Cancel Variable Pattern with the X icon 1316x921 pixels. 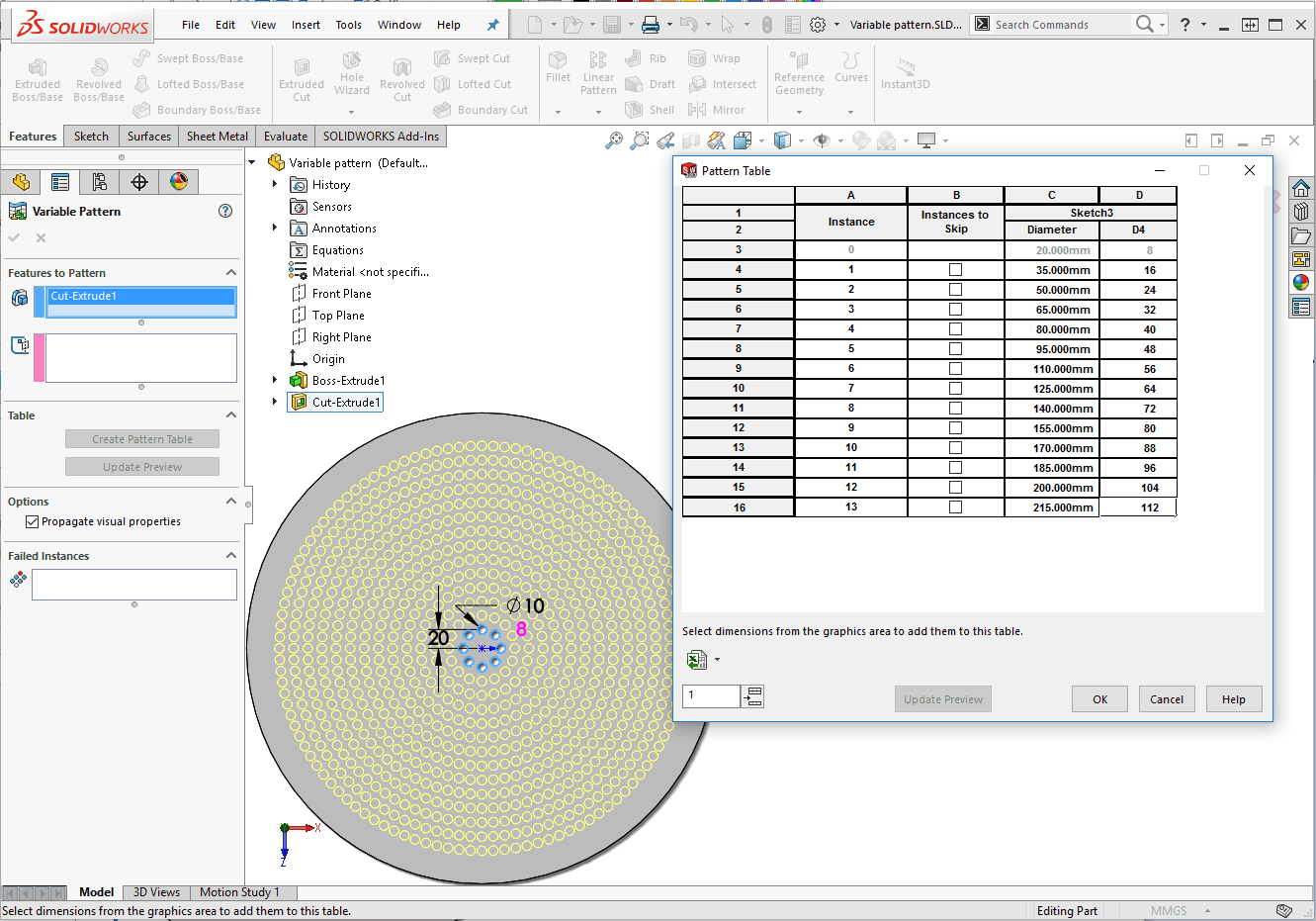point(41,237)
